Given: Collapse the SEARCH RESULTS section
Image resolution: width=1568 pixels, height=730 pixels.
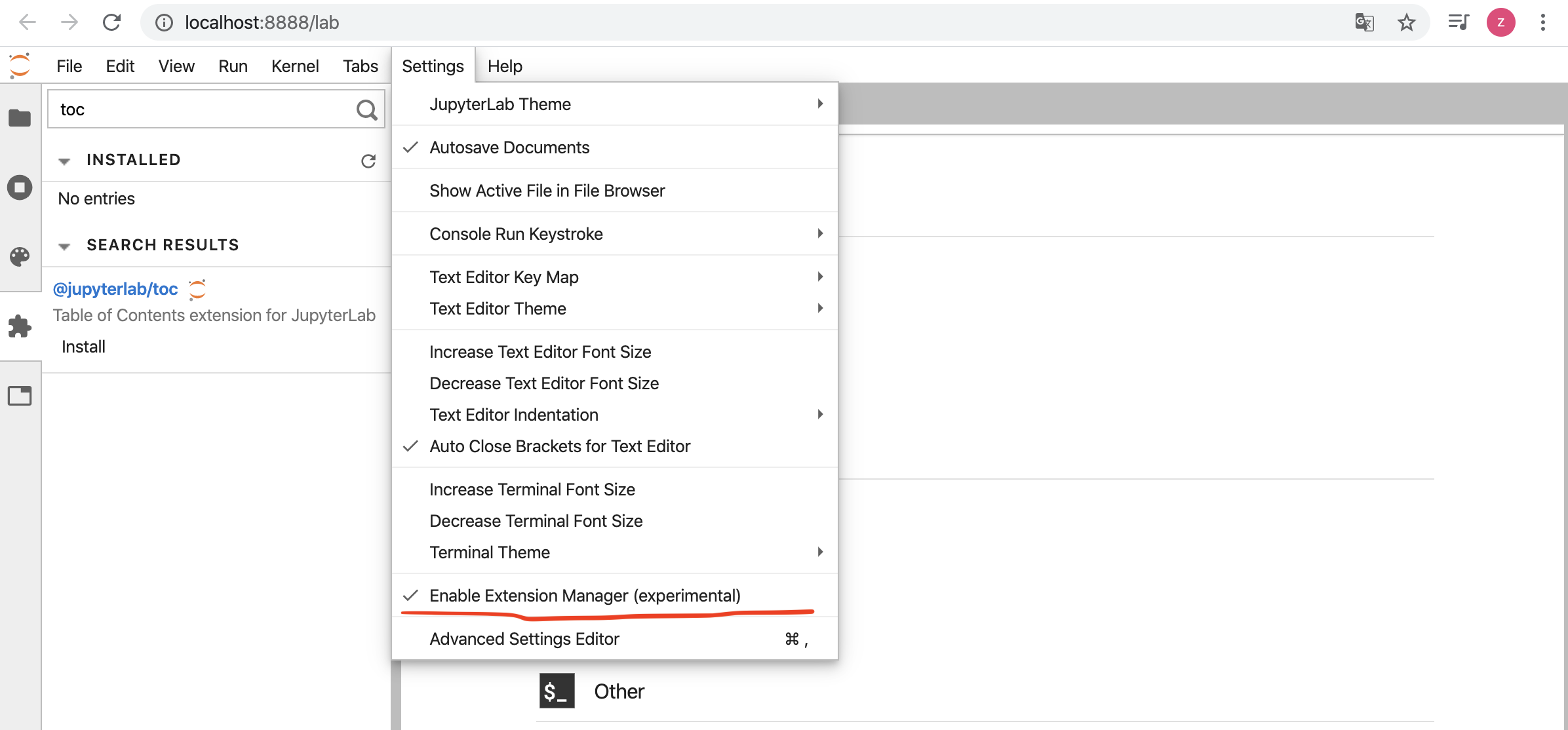Looking at the screenshot, I should [64, 246].
